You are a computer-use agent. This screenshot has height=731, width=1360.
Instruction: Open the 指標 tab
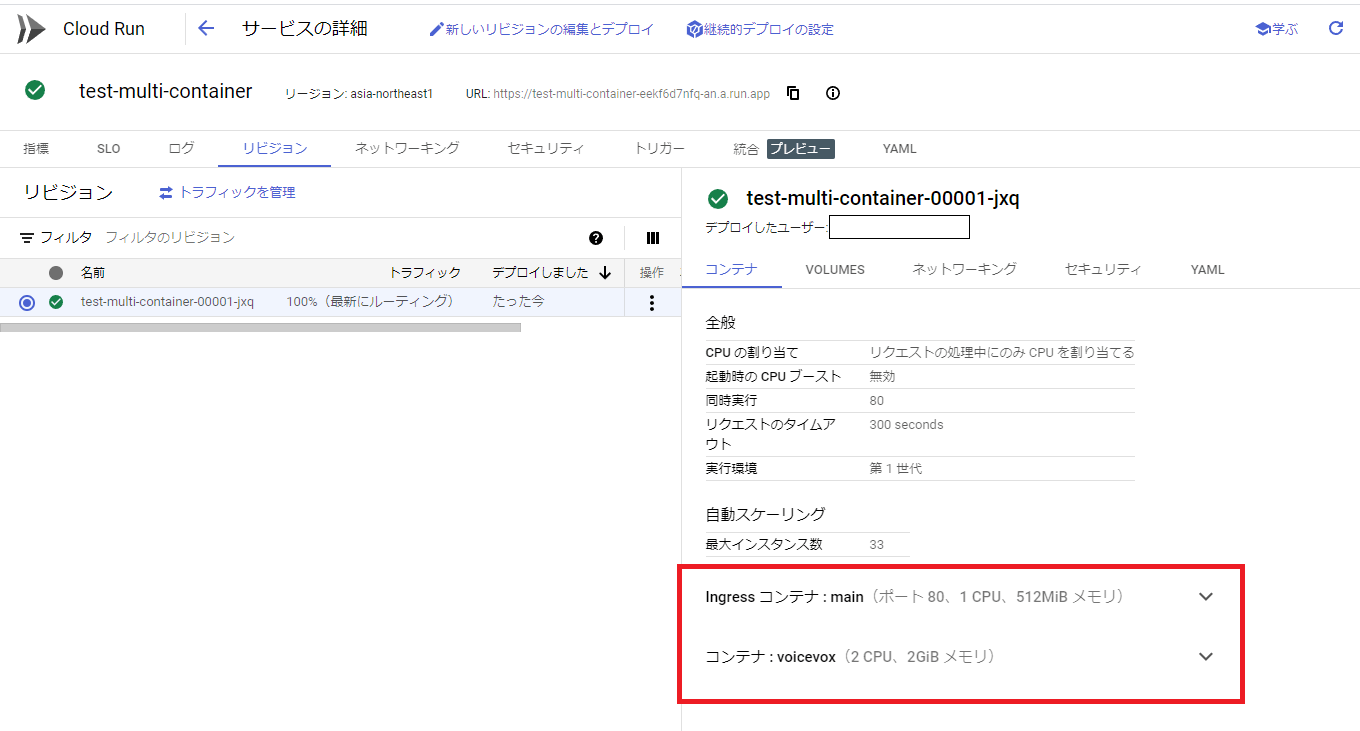coord(36,148)
